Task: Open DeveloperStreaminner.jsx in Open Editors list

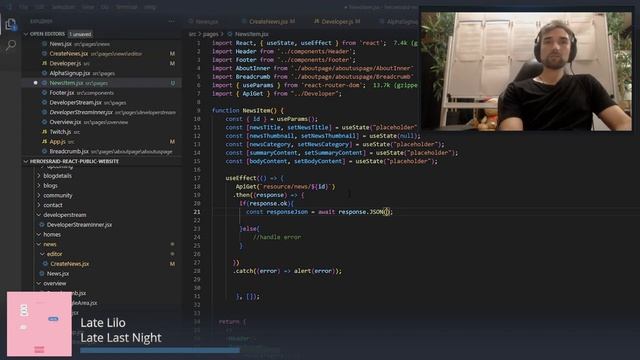Action: tap(102, 112)
